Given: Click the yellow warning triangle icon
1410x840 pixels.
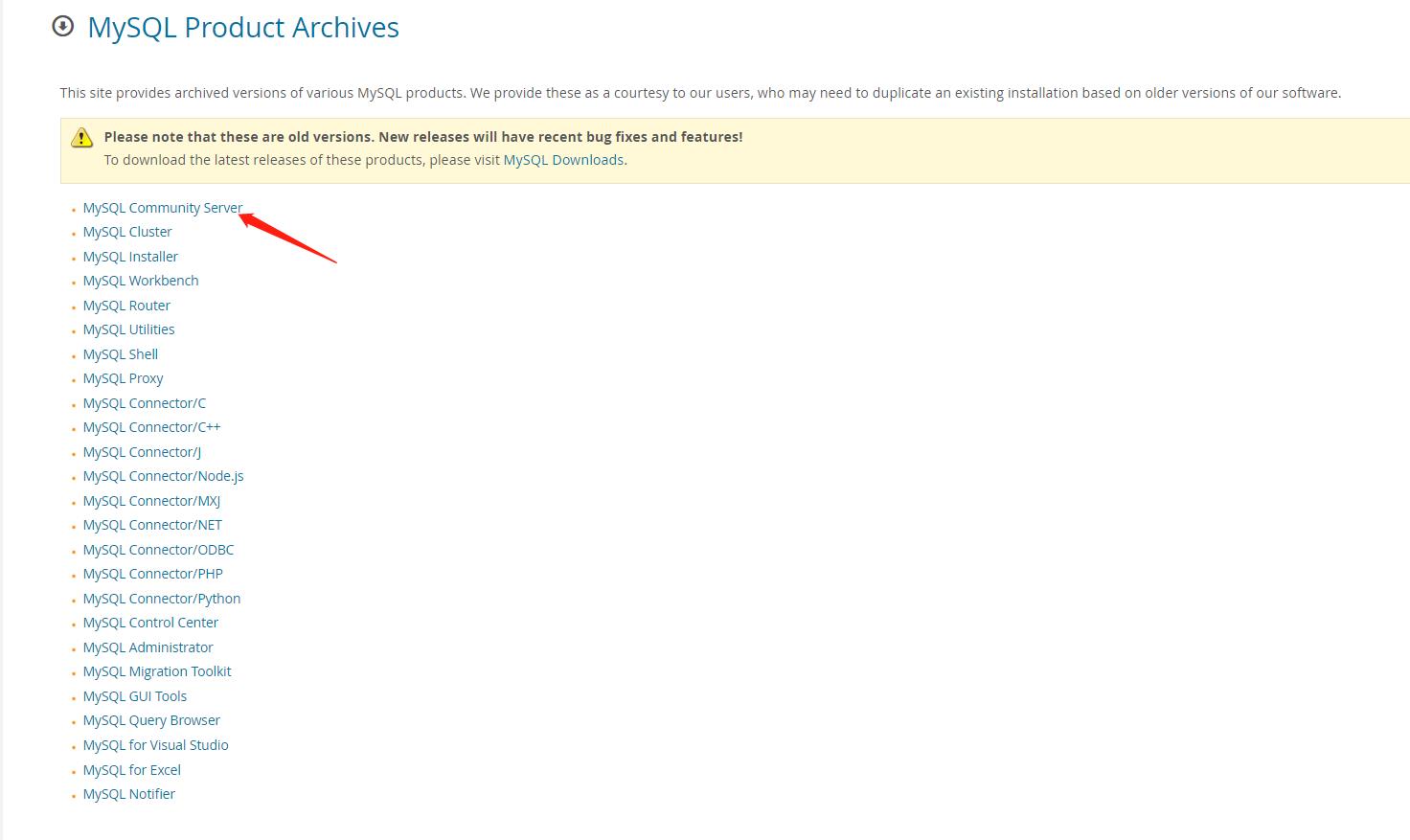Looking at the screenshot, I should [x=82, y=138].
